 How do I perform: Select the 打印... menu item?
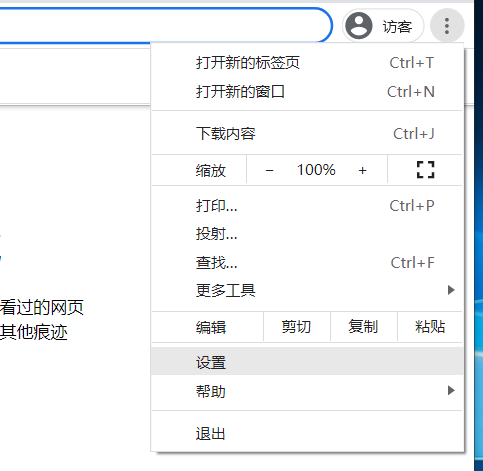307,206
